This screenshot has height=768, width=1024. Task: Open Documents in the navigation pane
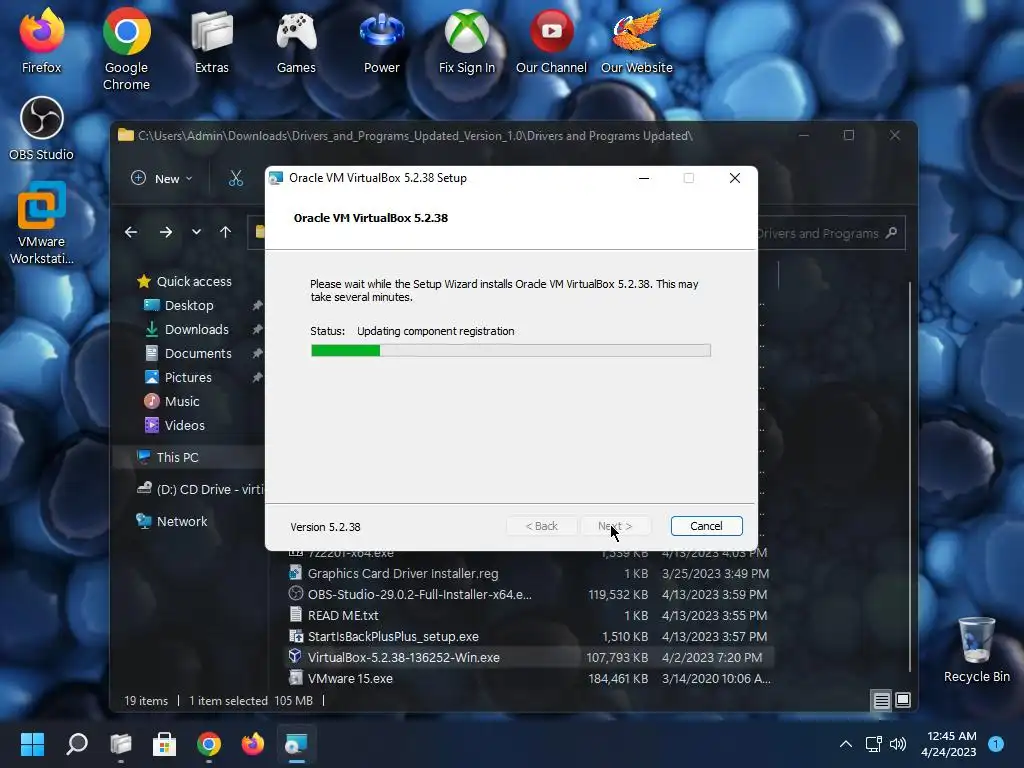[x=198, y=353]
